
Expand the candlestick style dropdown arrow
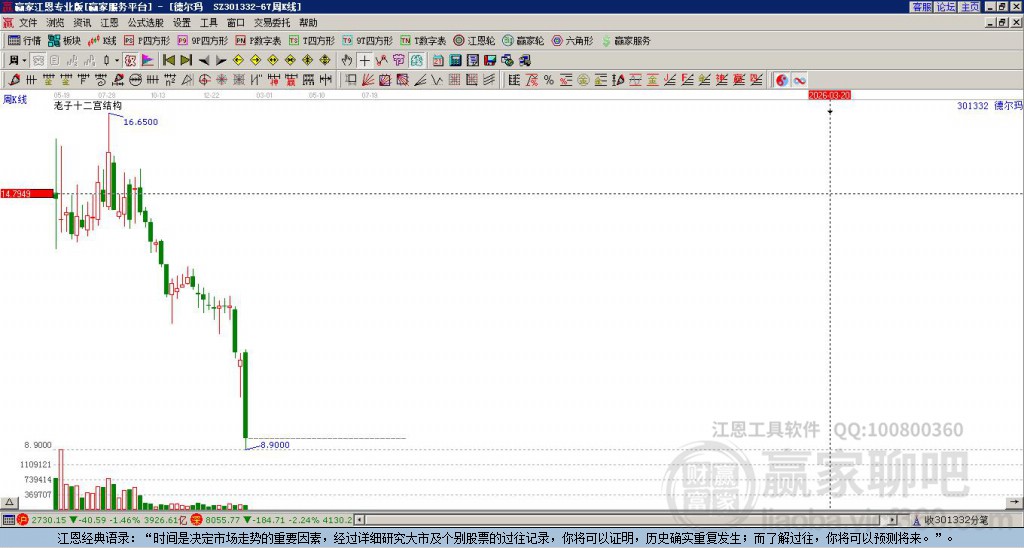tap(117, 61)
